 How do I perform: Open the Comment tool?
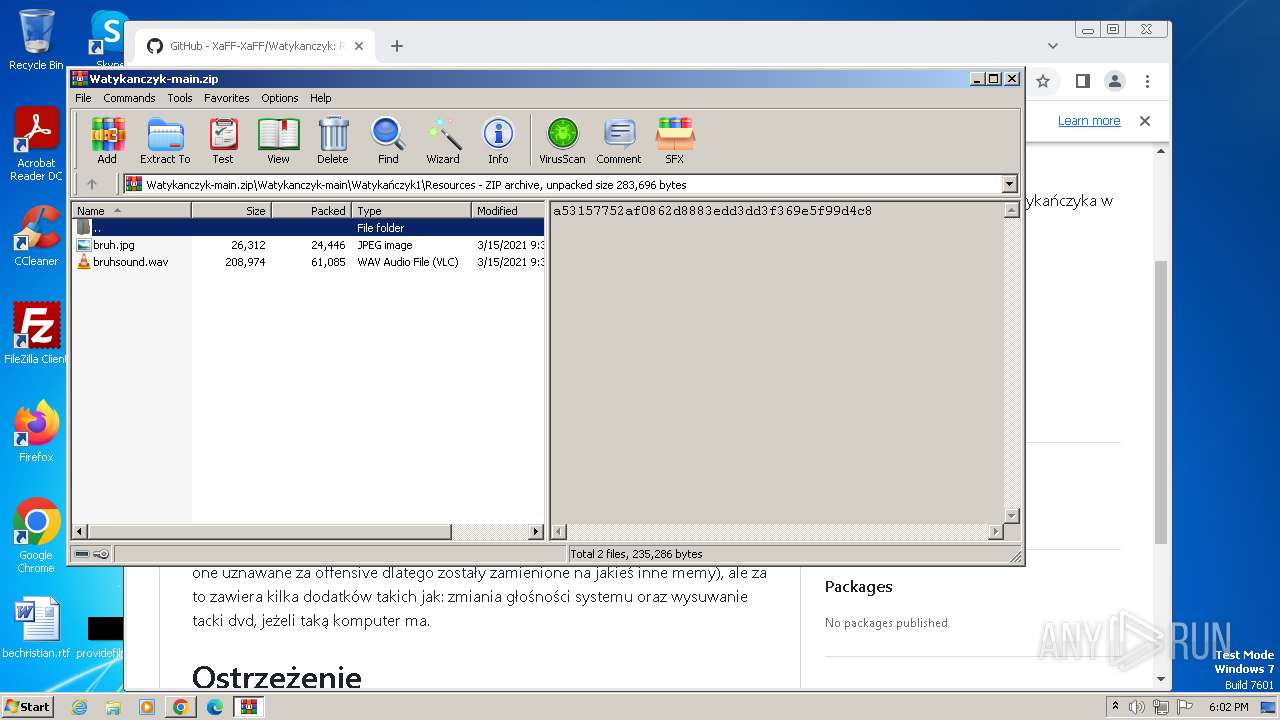(x=619, y=140)
